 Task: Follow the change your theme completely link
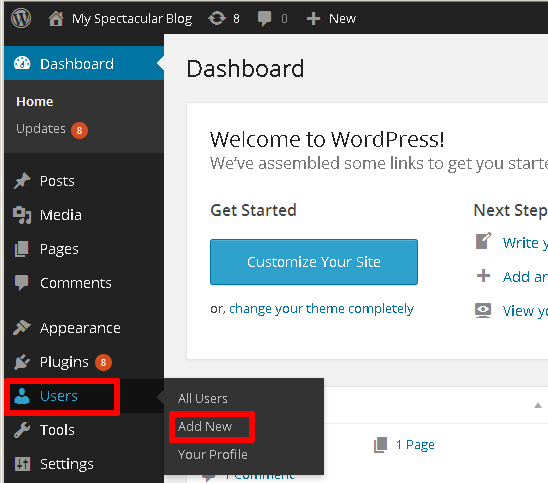[322, 309]
